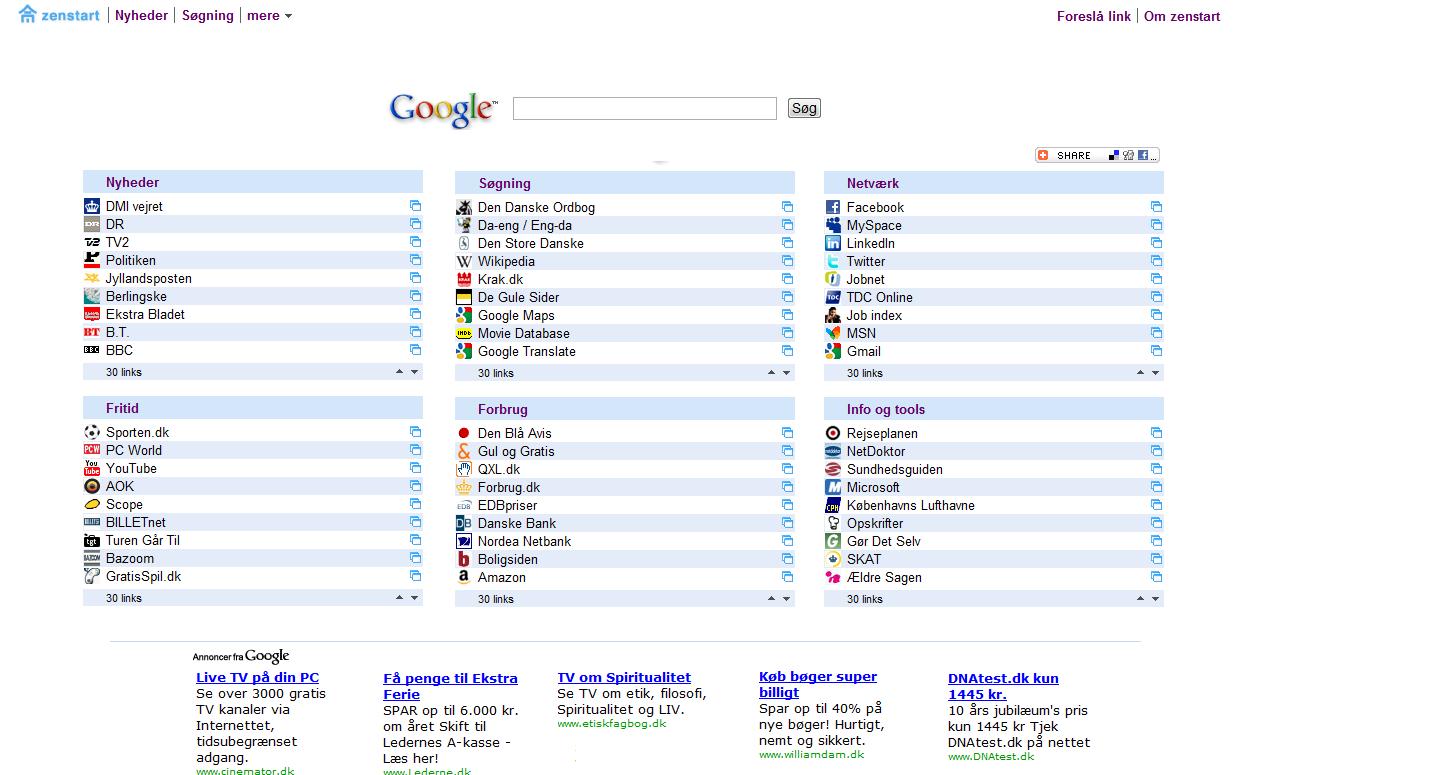Open Amazon in new window icon
1438x775 pixels.
[x=787, y=577]
